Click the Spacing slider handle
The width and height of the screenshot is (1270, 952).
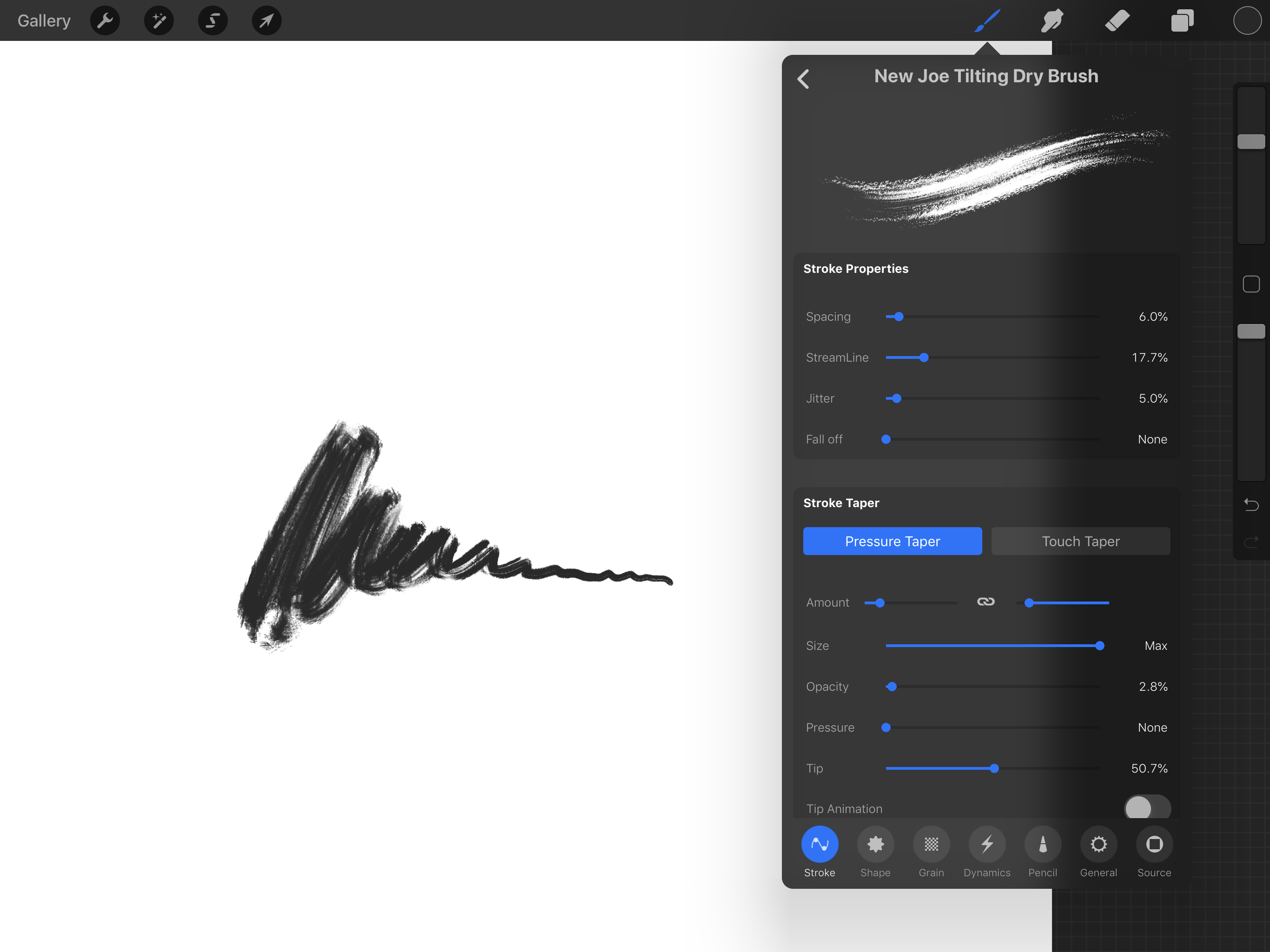tap(899, 317)
